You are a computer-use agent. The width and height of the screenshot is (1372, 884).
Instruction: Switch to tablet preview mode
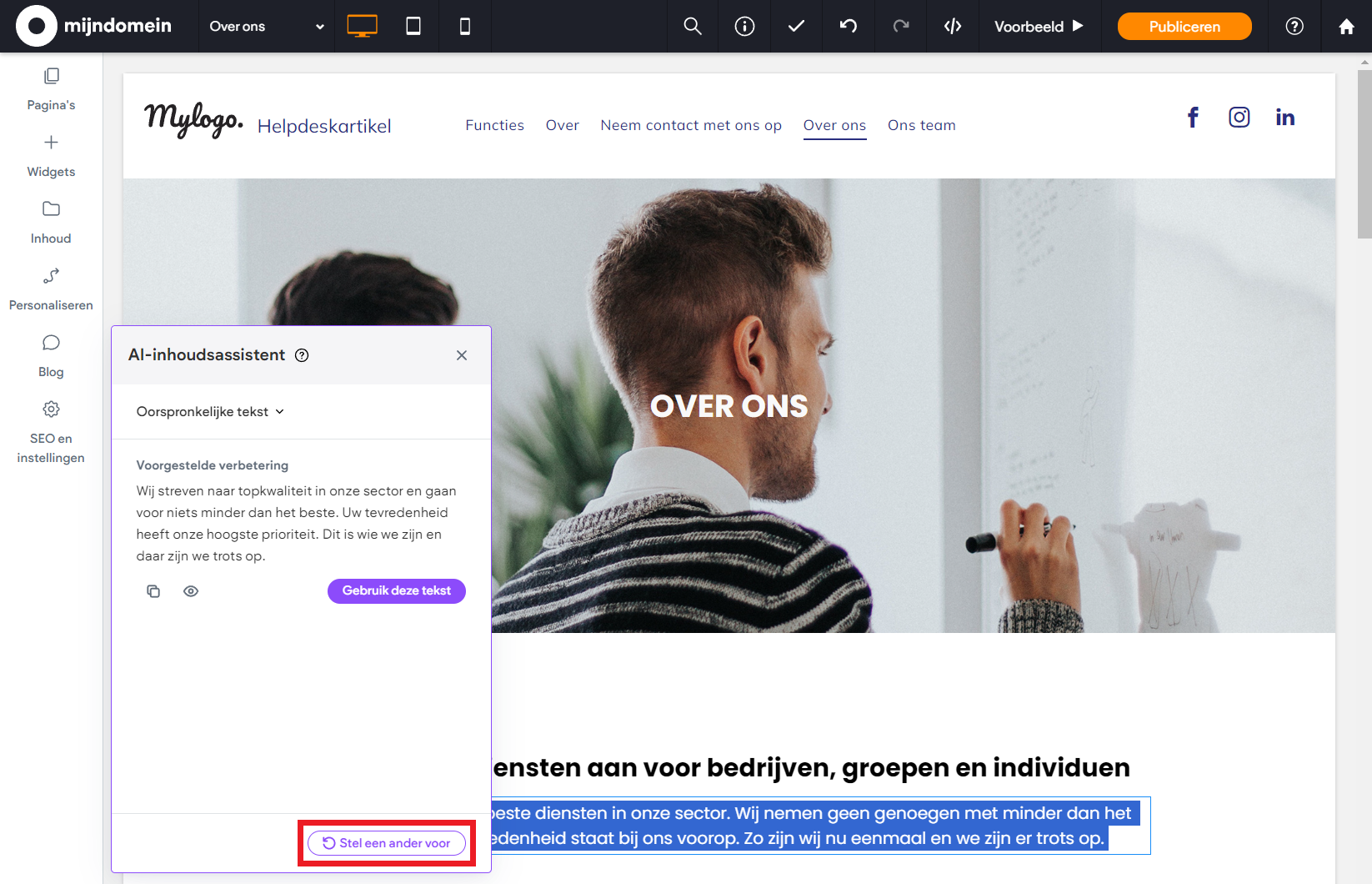[413, 27]
